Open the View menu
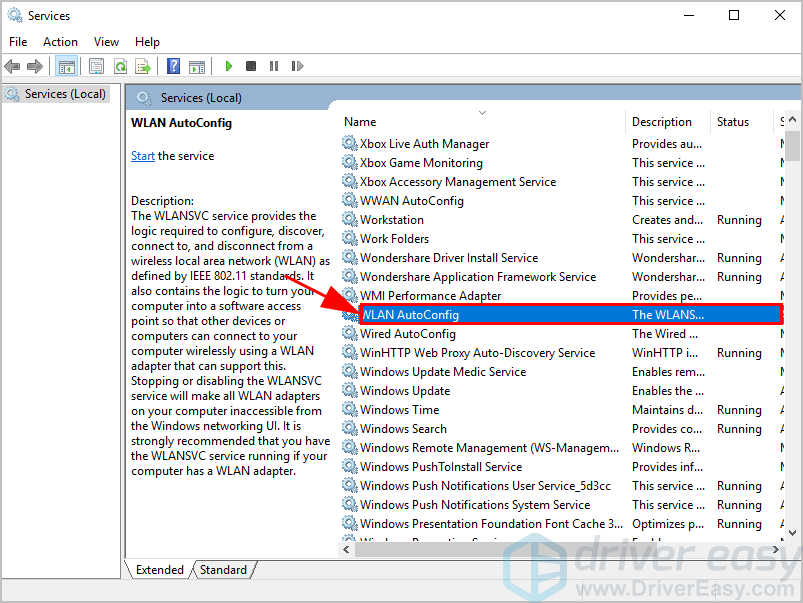803x603 pixels. 106,42
